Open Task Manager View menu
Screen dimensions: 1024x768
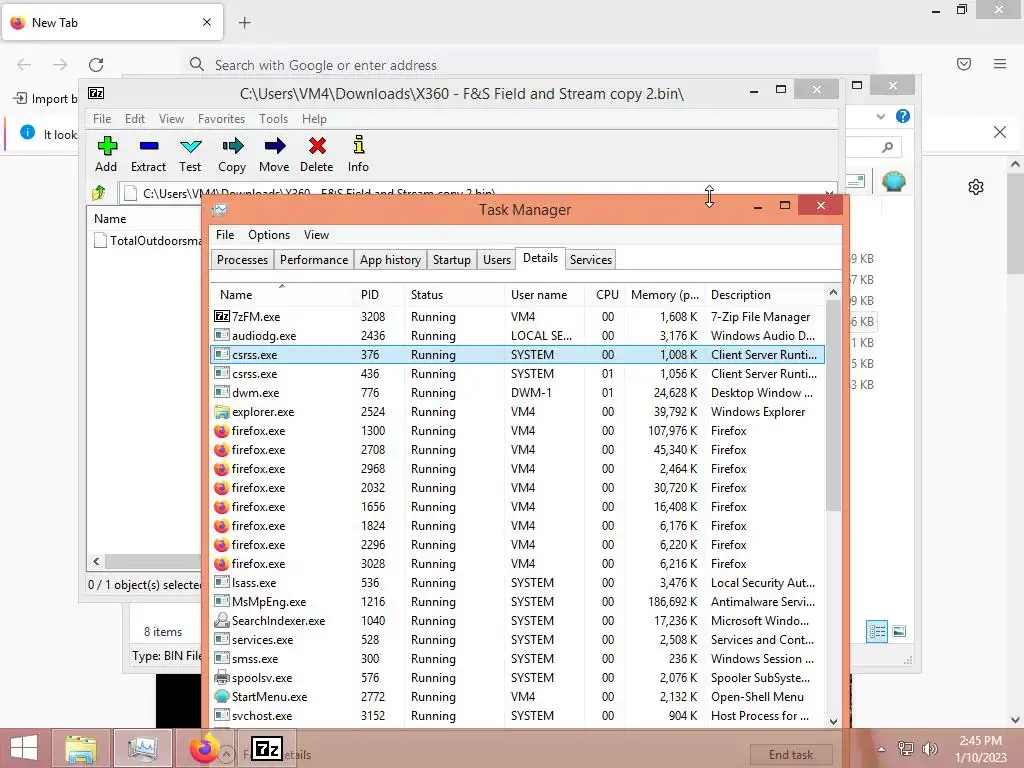[316, 234]
